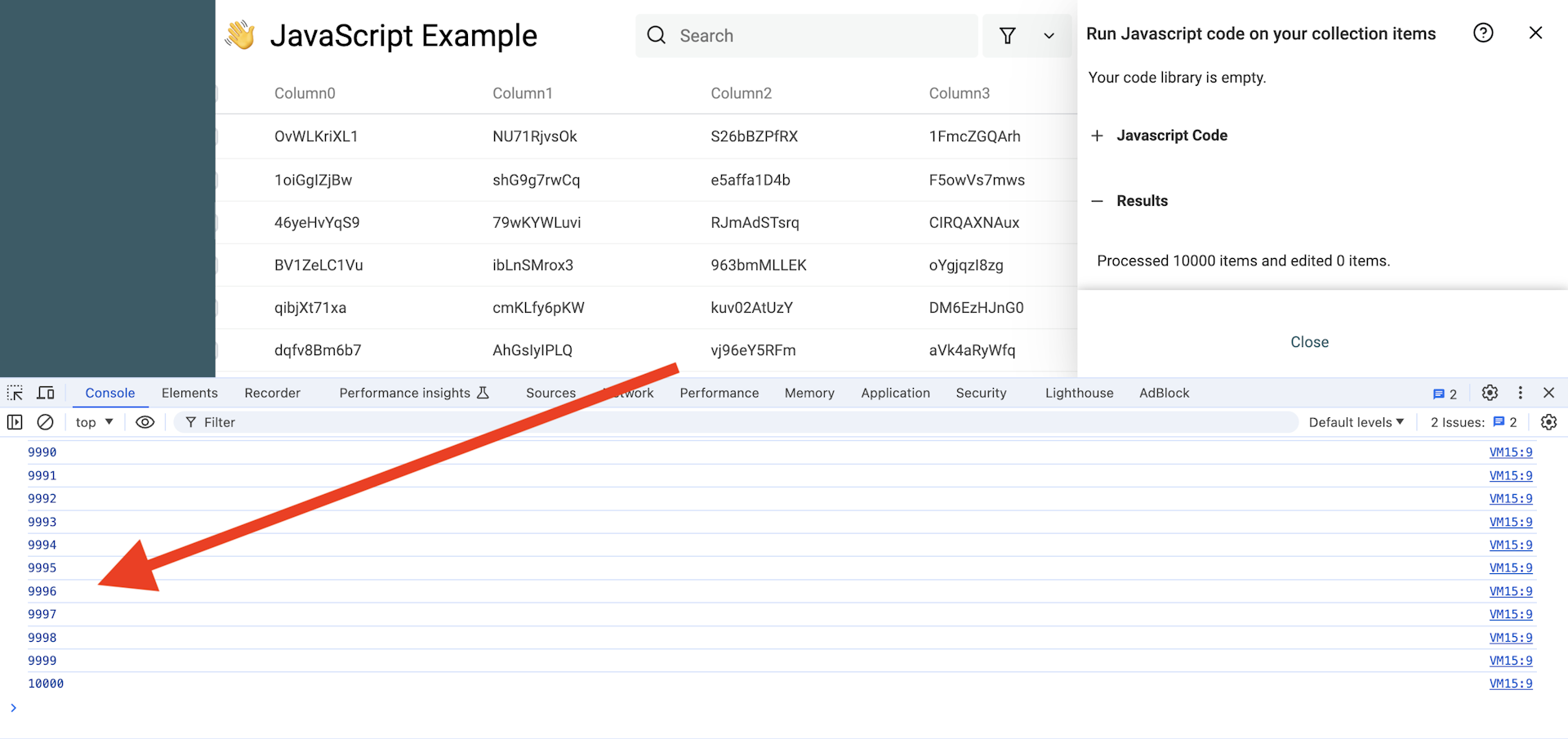This screenshot has width=1568, height=739.
Task: Open VM15:9 source link for 9990
Action: click(1510, 452)
